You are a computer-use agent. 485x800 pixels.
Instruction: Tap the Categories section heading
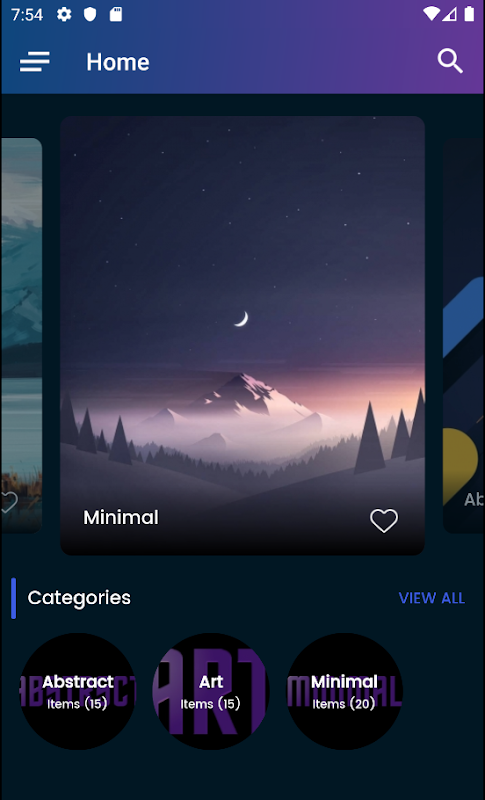tap(79, 597)
